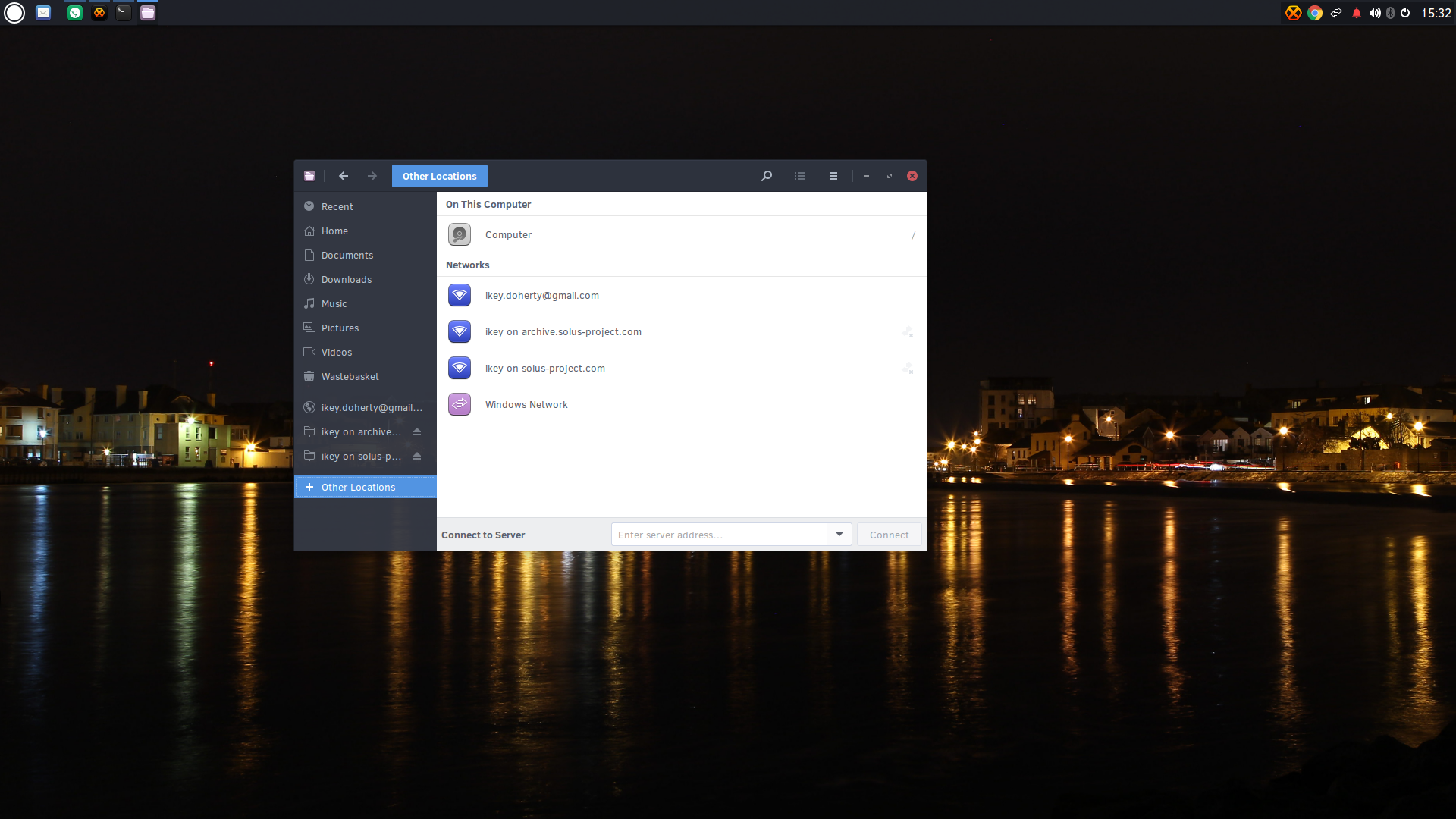Open 'ikey on solus-project.com' network share

tap(681, 368)
